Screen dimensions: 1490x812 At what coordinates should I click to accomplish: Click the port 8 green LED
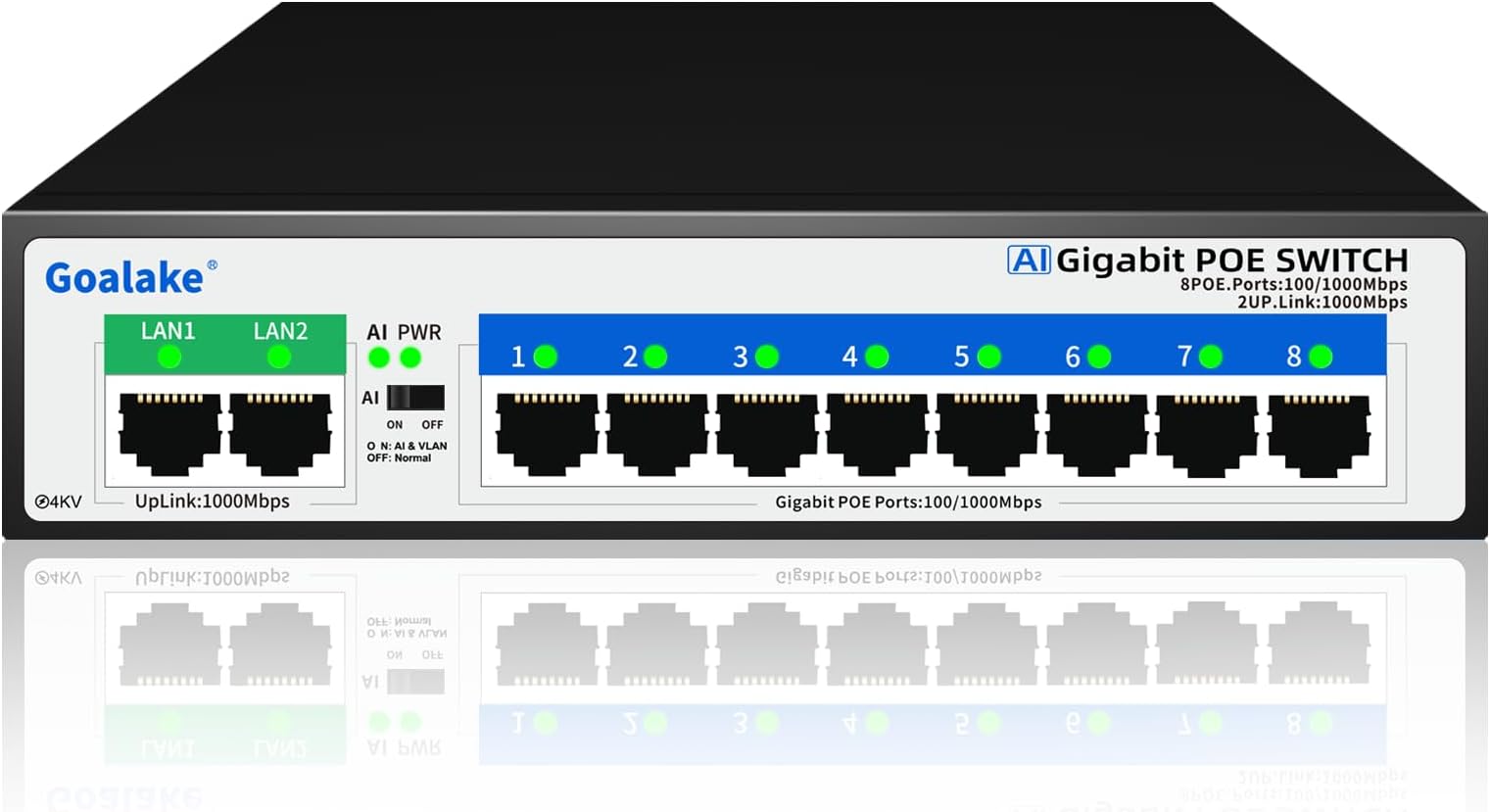point(1318,355)
